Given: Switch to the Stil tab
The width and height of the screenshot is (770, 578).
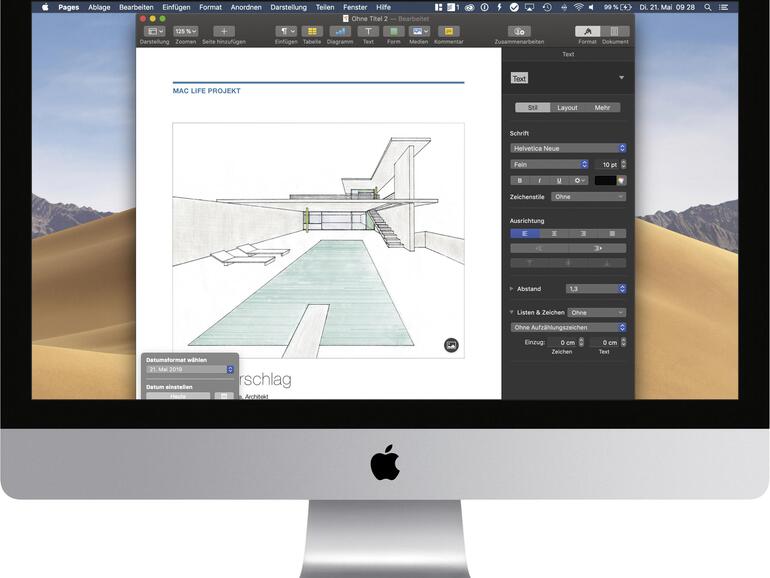Looking at the screenshot, I should (532, 108).
